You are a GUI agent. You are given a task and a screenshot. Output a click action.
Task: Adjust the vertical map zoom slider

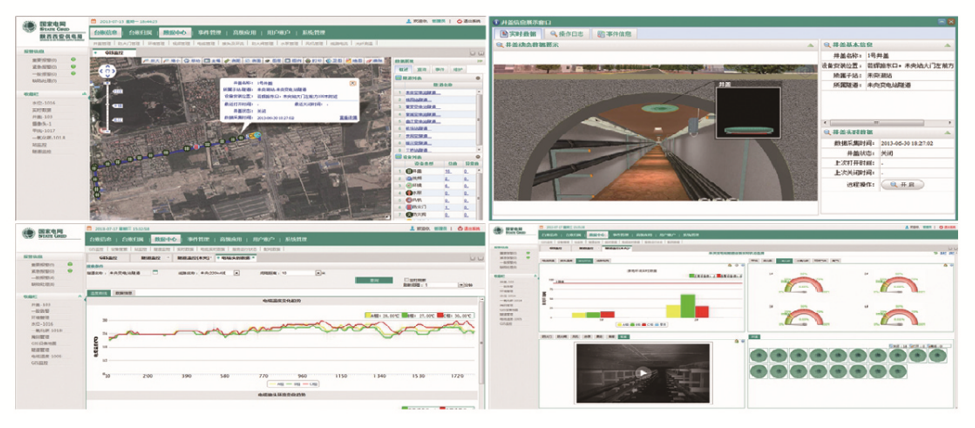107,106
